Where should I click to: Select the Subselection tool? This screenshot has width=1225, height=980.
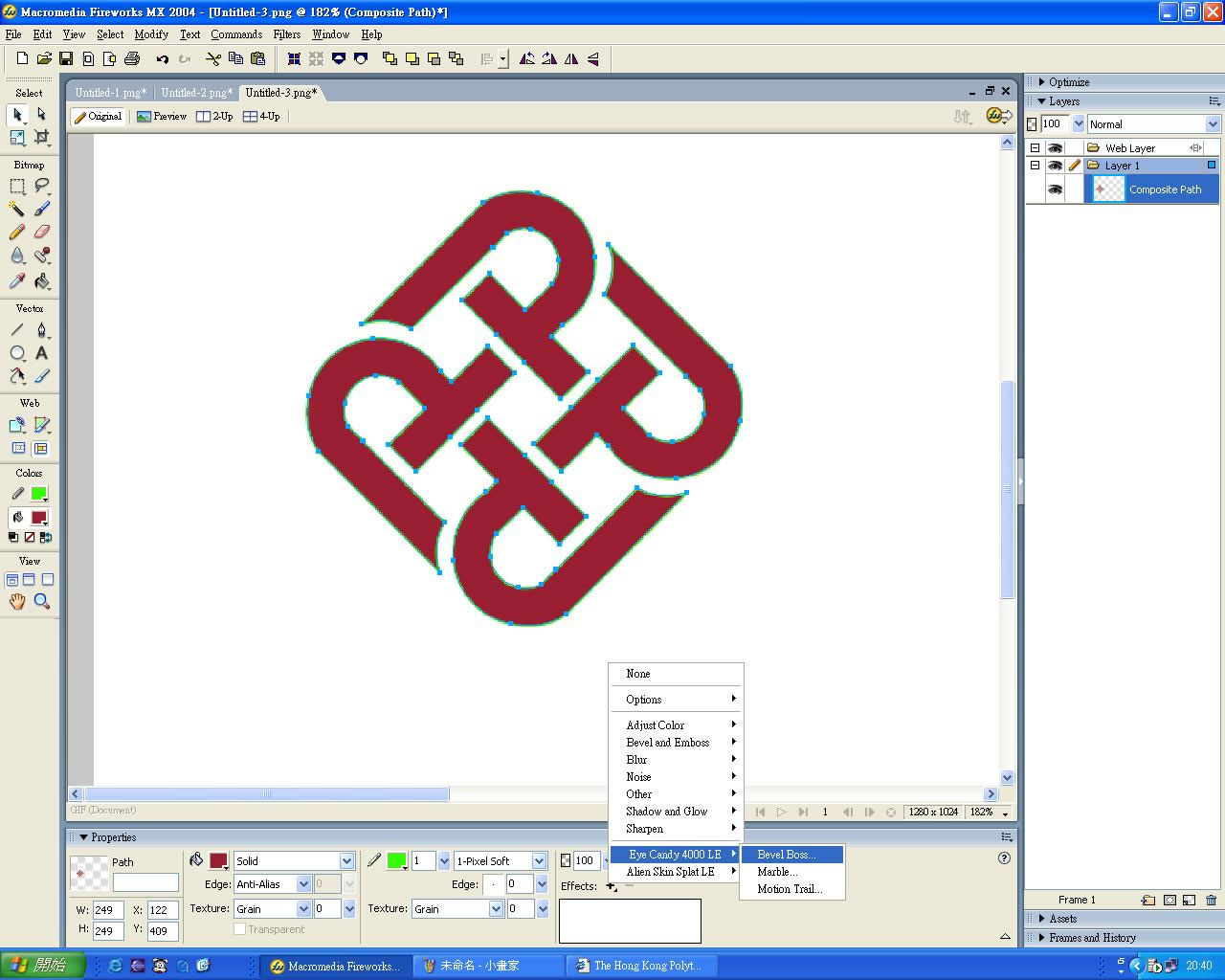(x=41, y=115)
